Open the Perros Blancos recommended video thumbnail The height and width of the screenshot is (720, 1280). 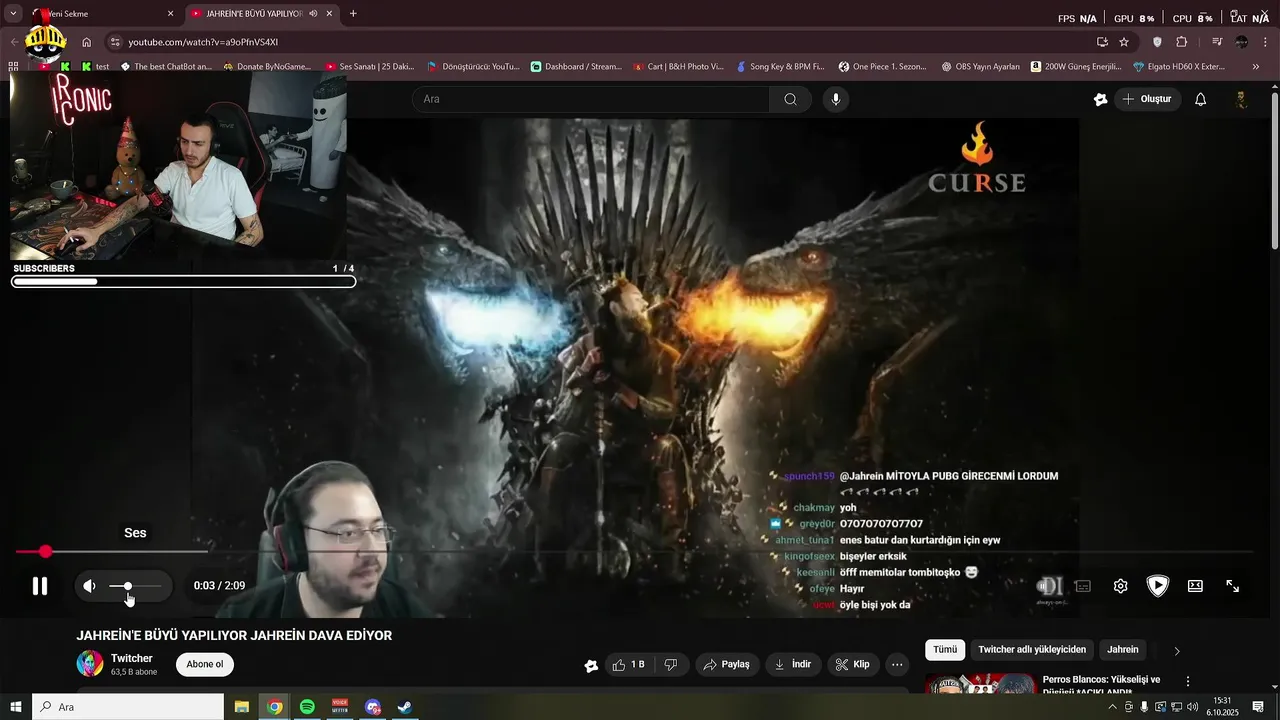(980, 685)
